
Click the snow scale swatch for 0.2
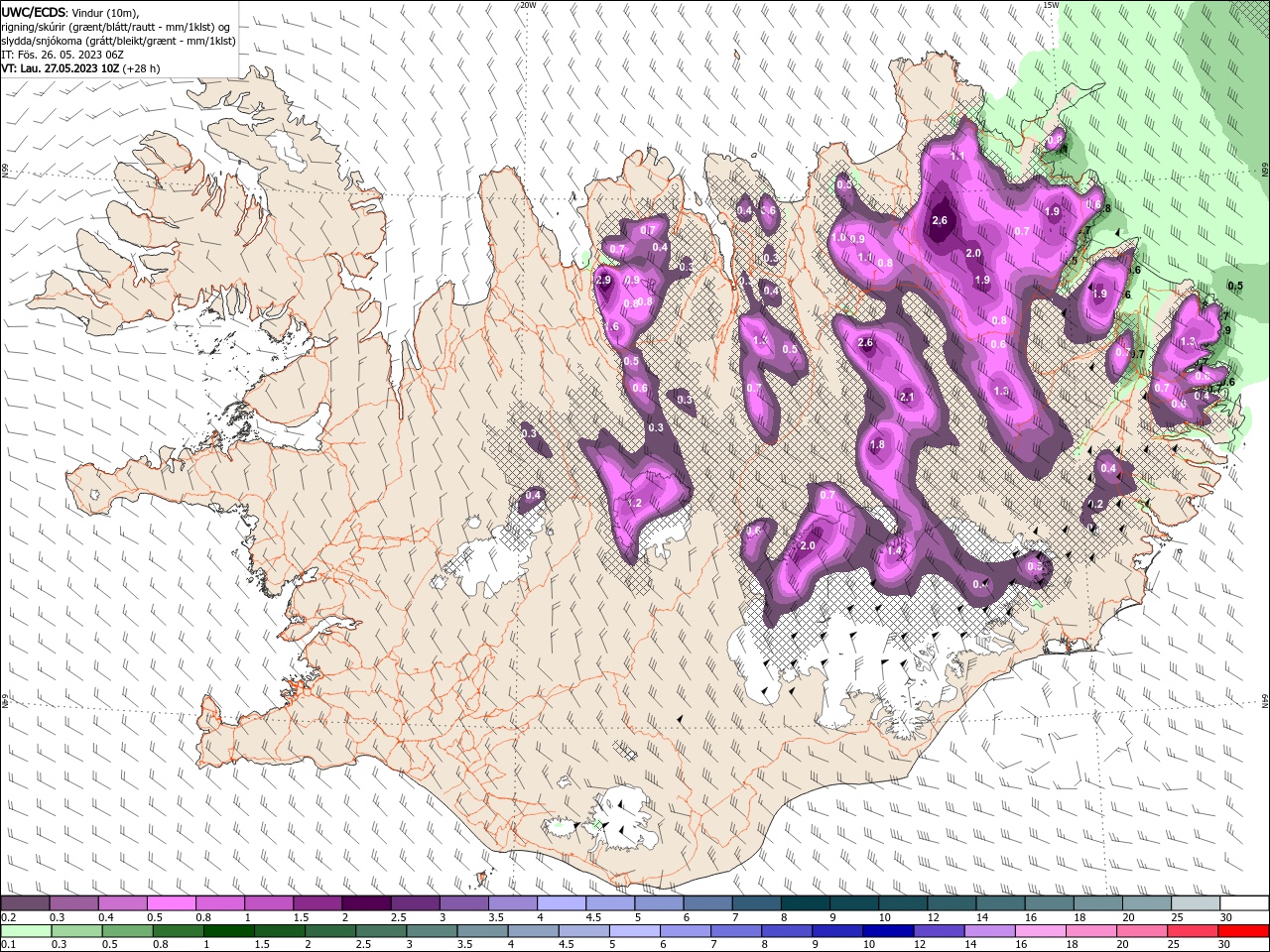pos(25,903)
